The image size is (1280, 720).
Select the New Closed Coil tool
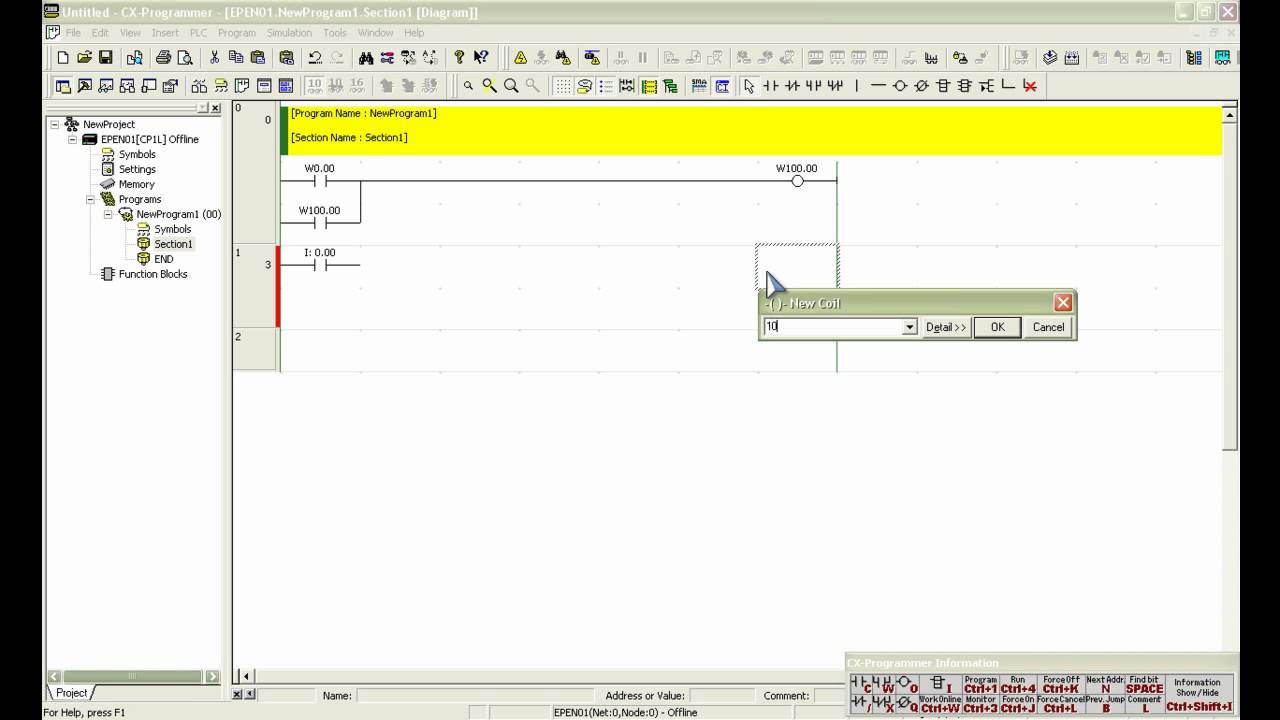pos(921,86)
